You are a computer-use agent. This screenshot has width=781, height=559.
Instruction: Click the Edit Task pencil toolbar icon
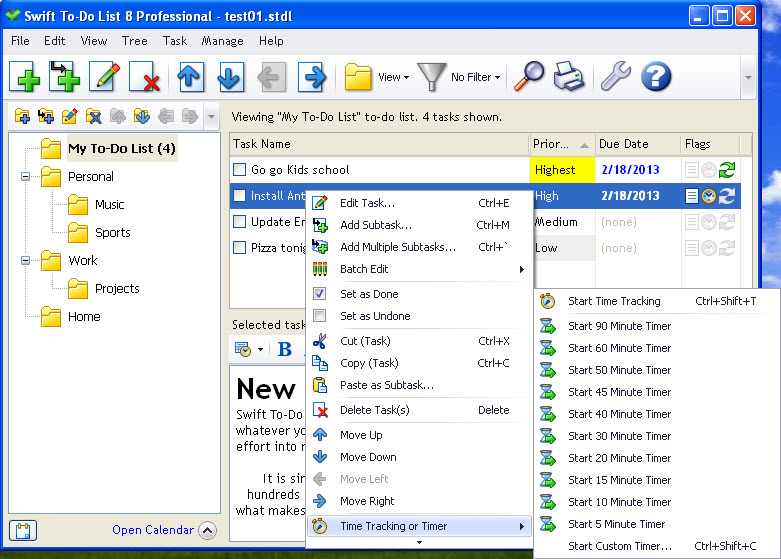click(x=105, y=77)
